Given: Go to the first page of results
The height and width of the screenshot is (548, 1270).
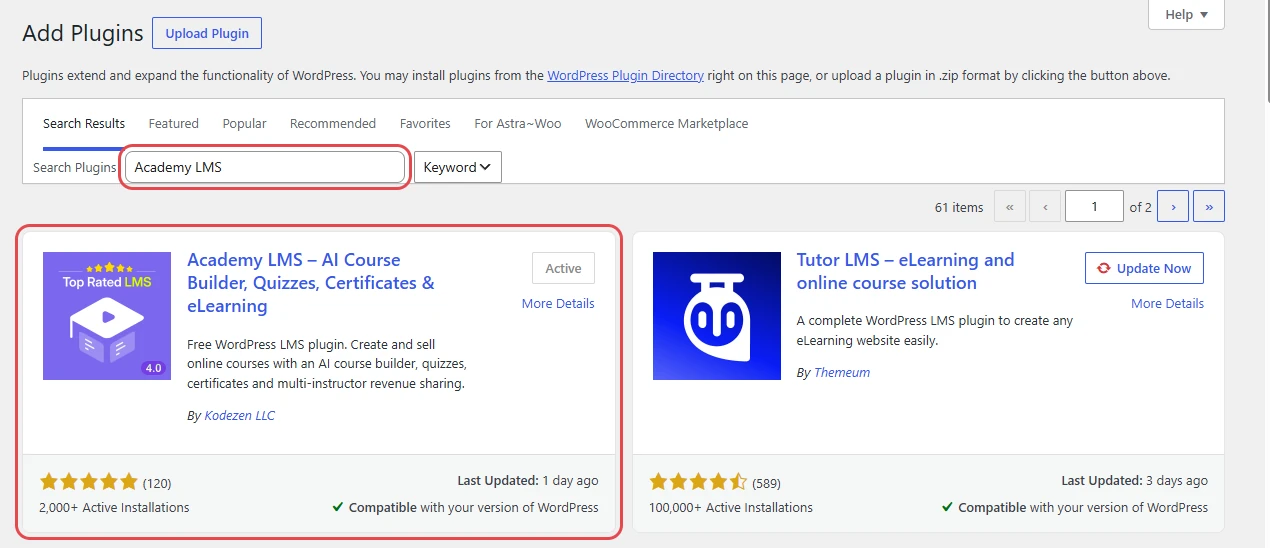Looking at the screenshot, I should (1009, 207).
